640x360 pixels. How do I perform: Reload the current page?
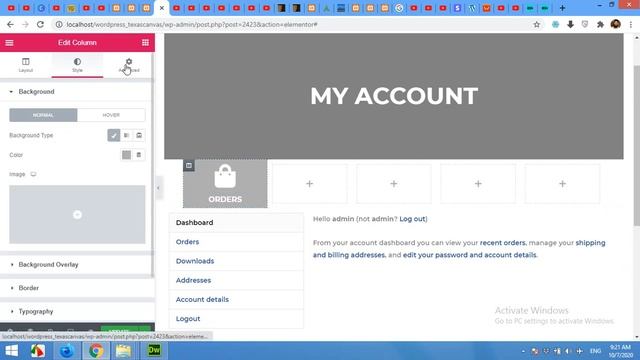(x=40, y=24)
